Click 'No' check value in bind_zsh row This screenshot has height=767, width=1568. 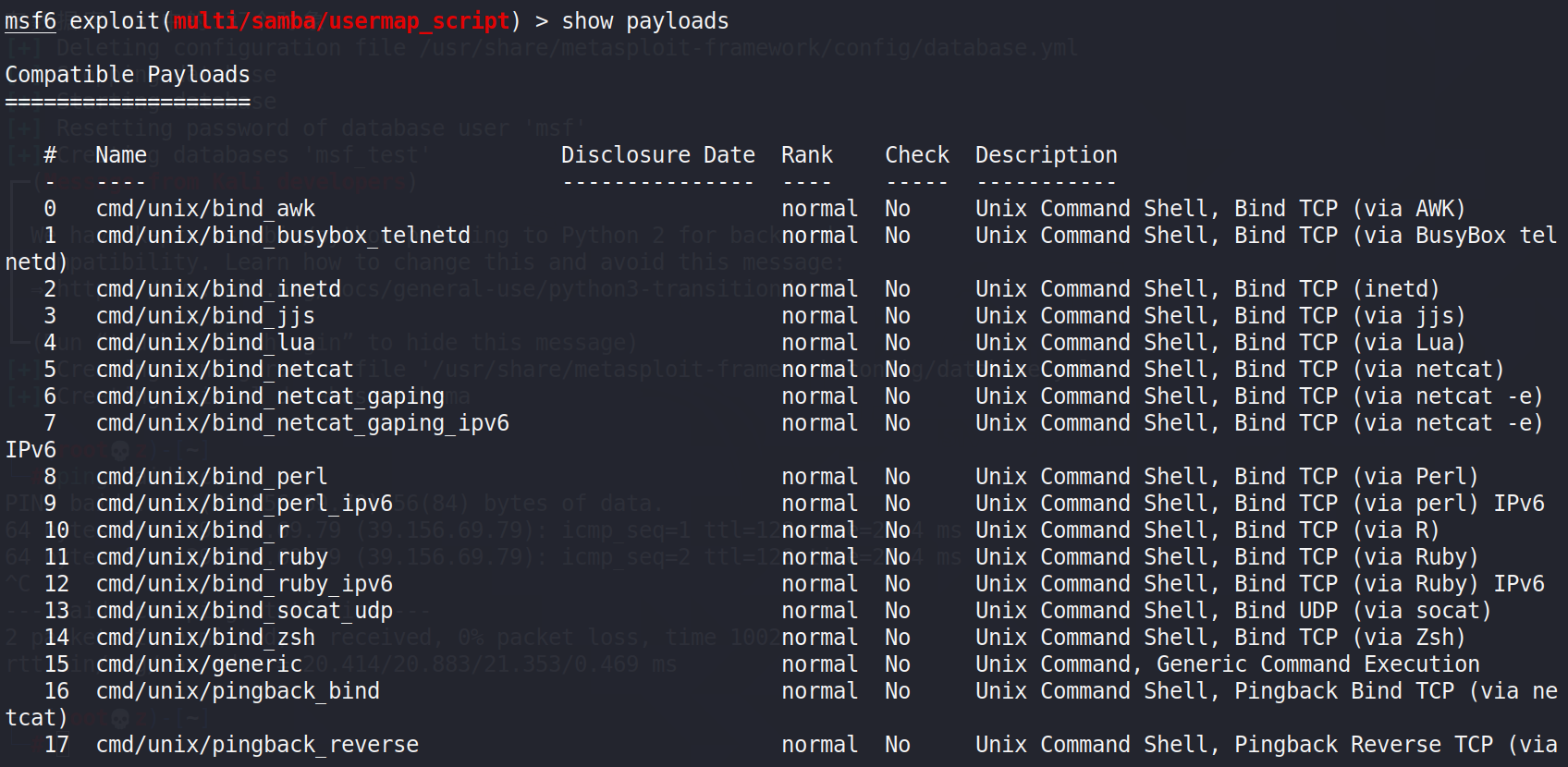(x=898, y=638)
